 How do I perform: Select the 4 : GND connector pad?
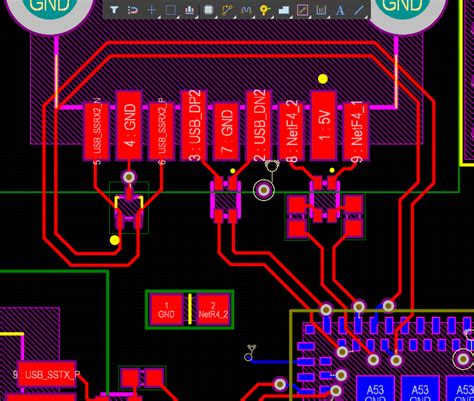click(x=129, y=126)
